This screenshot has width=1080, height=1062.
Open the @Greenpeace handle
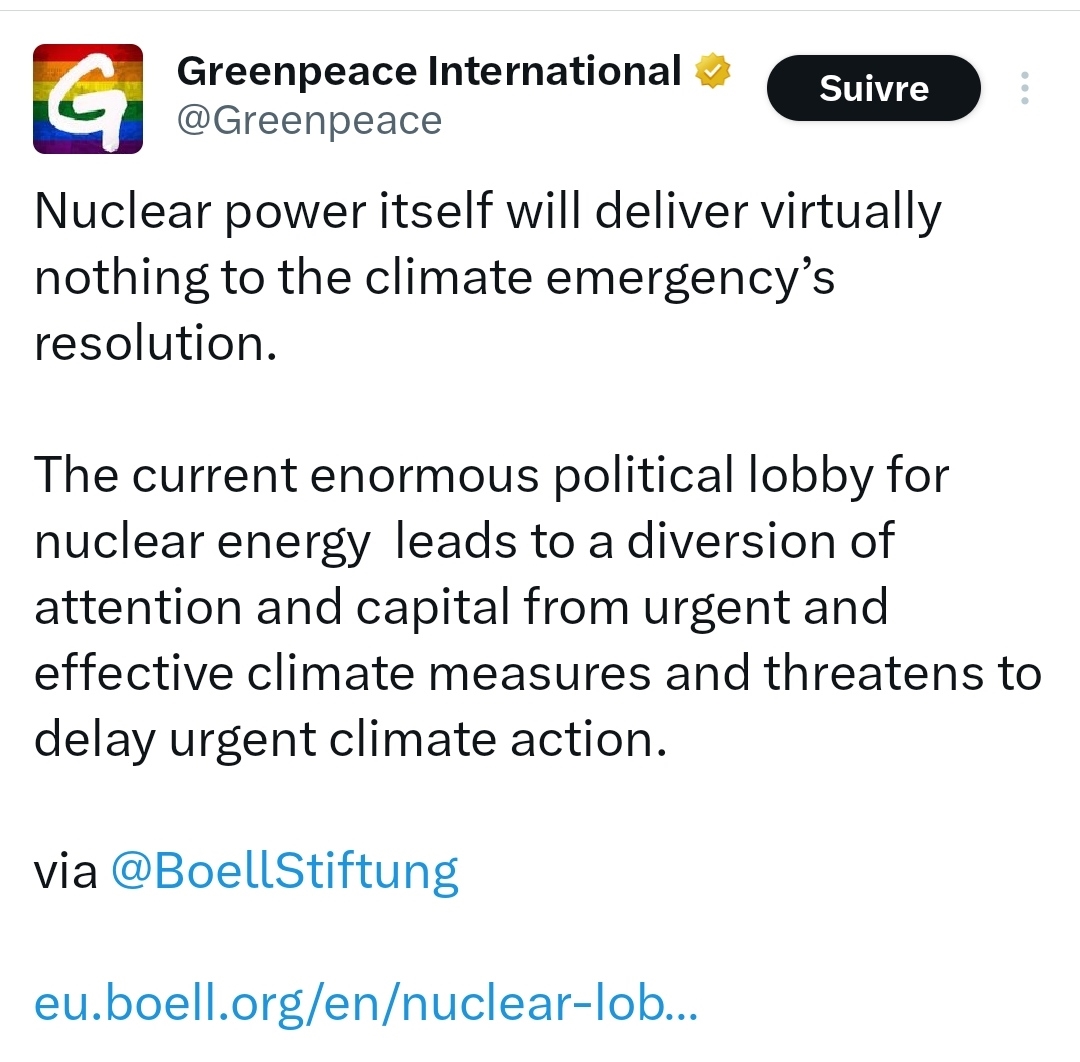pos(309,121)
